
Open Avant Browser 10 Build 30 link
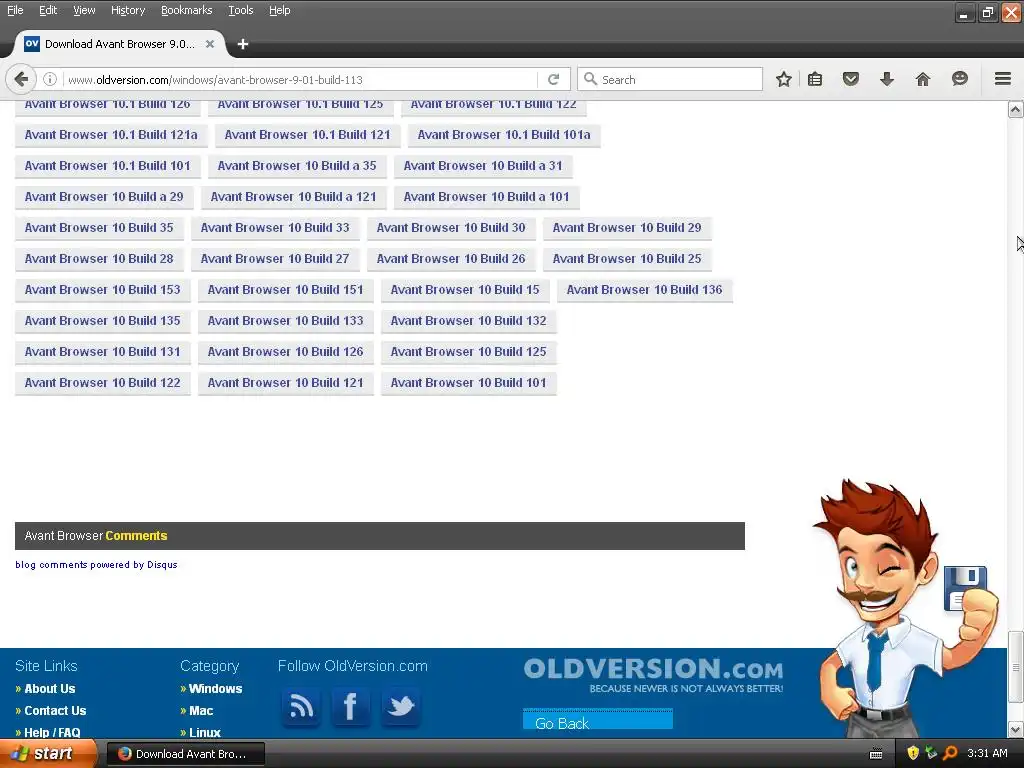click(451, 228)
